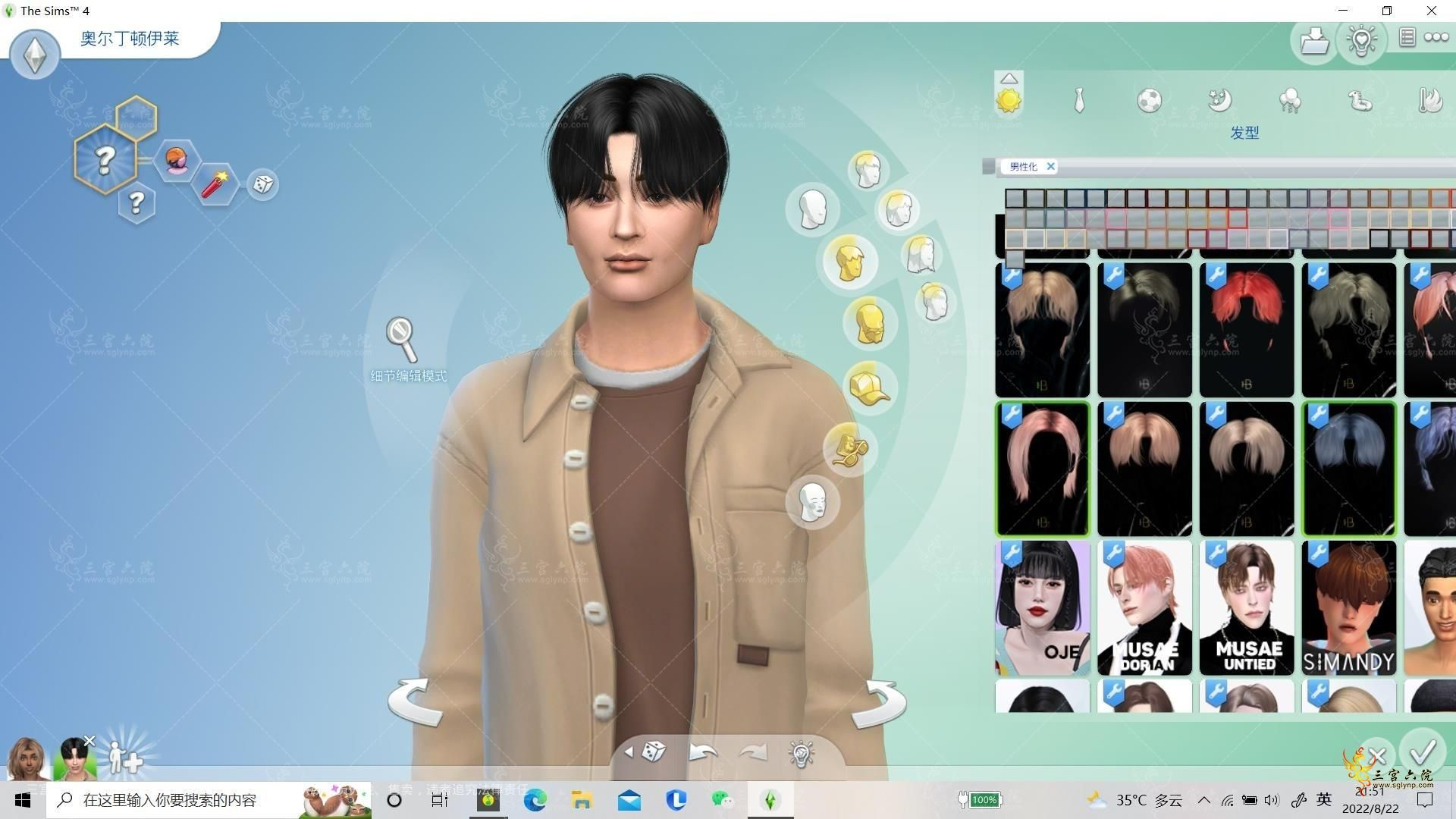
Task: Enter detail edit mode magnifier
Action: tap(401, 340)
